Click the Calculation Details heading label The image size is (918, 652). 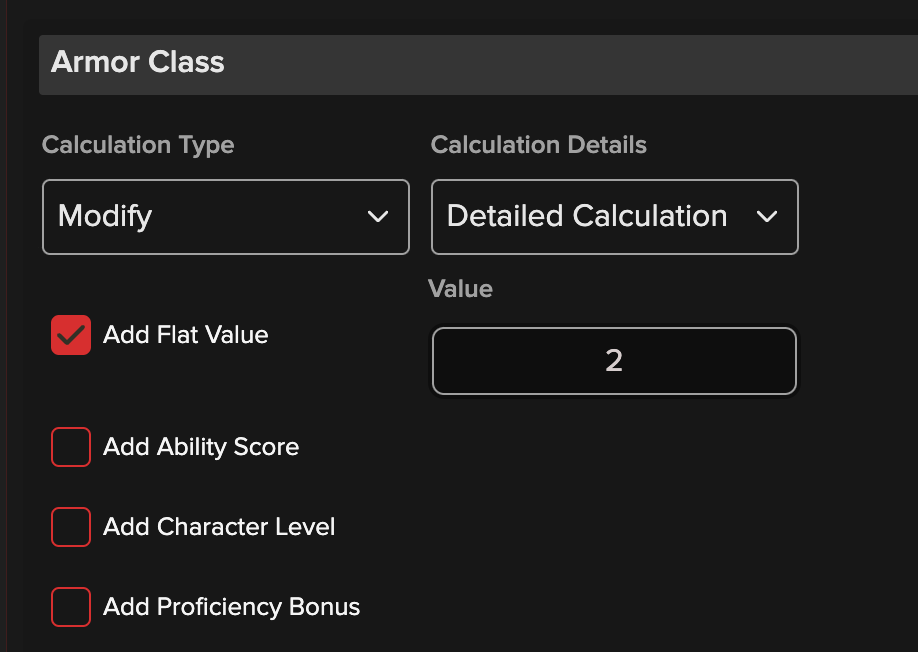(538, 145)
